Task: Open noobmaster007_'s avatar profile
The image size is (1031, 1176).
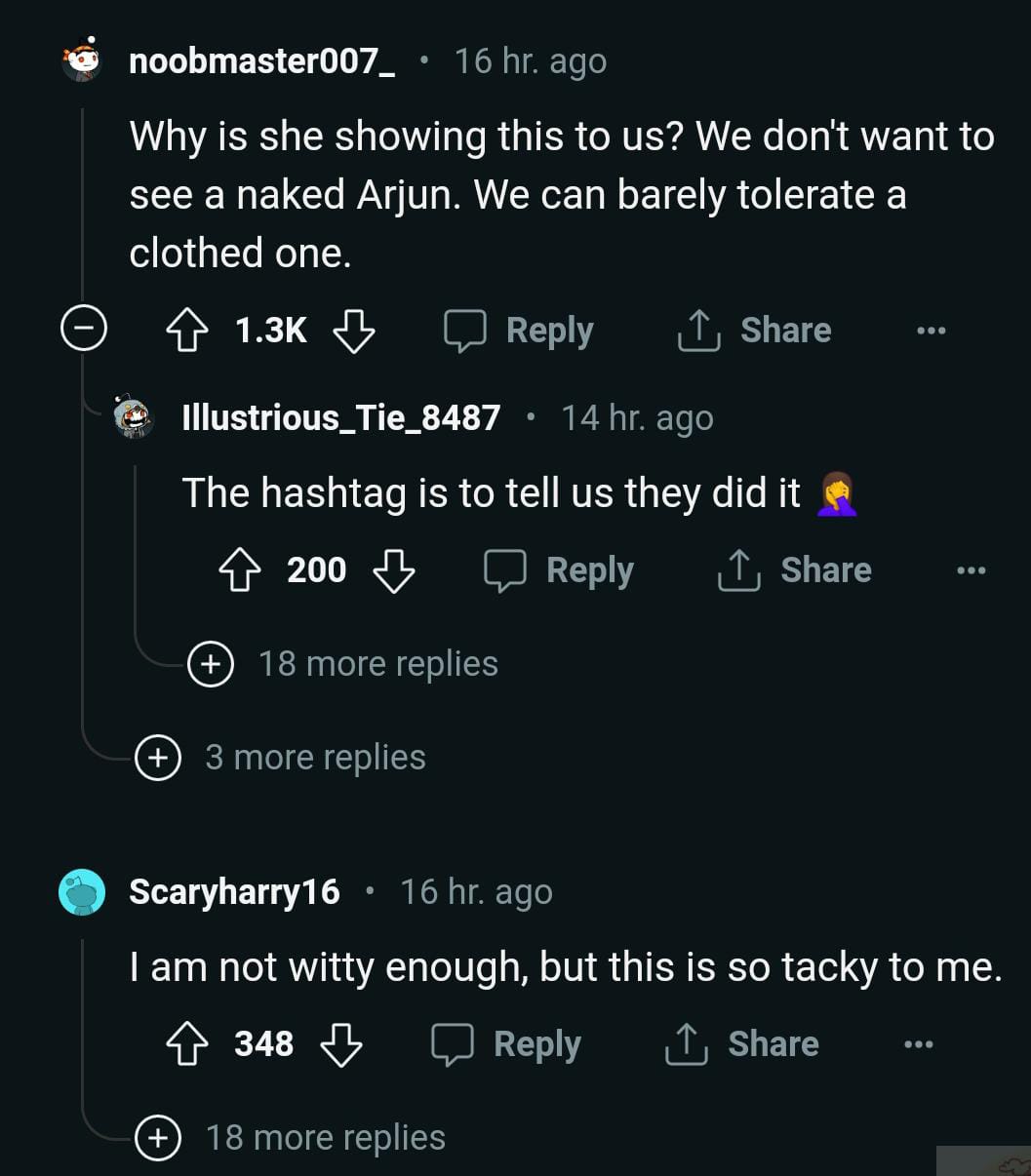Action: 83,60
